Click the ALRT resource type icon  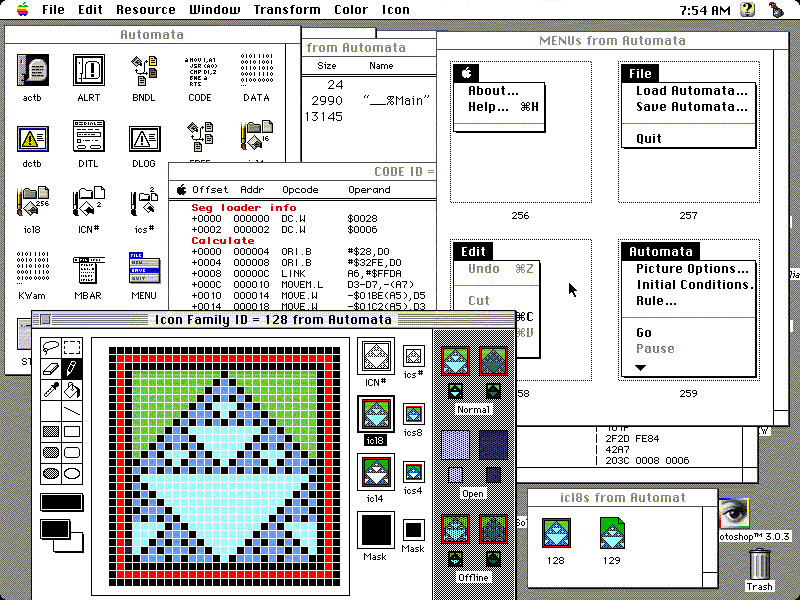88,72
